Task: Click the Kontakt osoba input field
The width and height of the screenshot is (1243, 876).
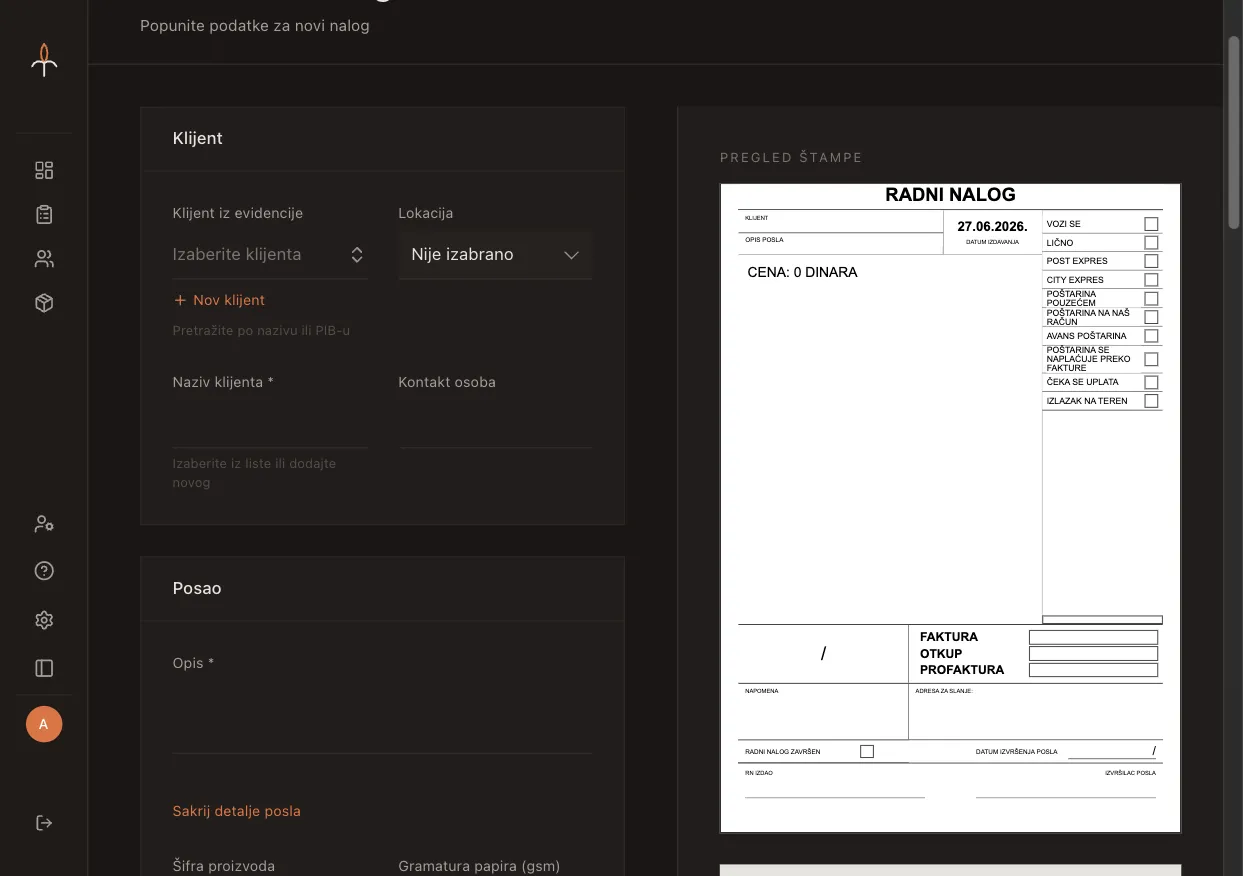Action: (495, 424)
